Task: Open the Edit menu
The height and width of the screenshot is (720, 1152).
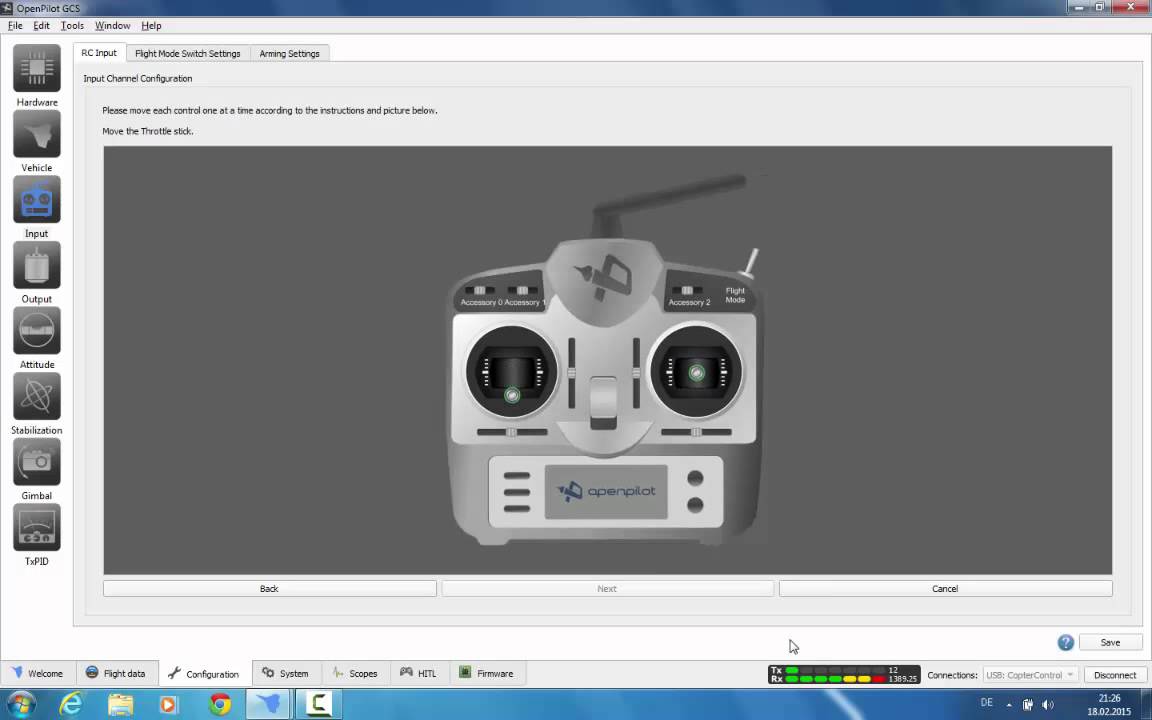Action: (x=41, y=26)
